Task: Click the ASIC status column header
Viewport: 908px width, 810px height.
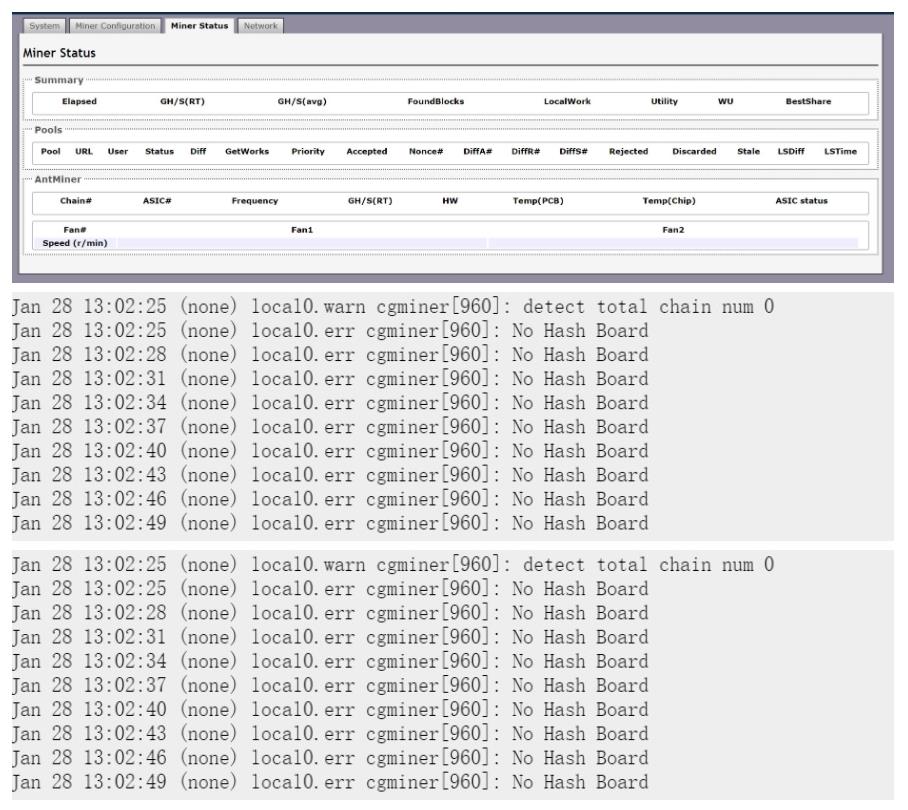Action: pos(801,201)
